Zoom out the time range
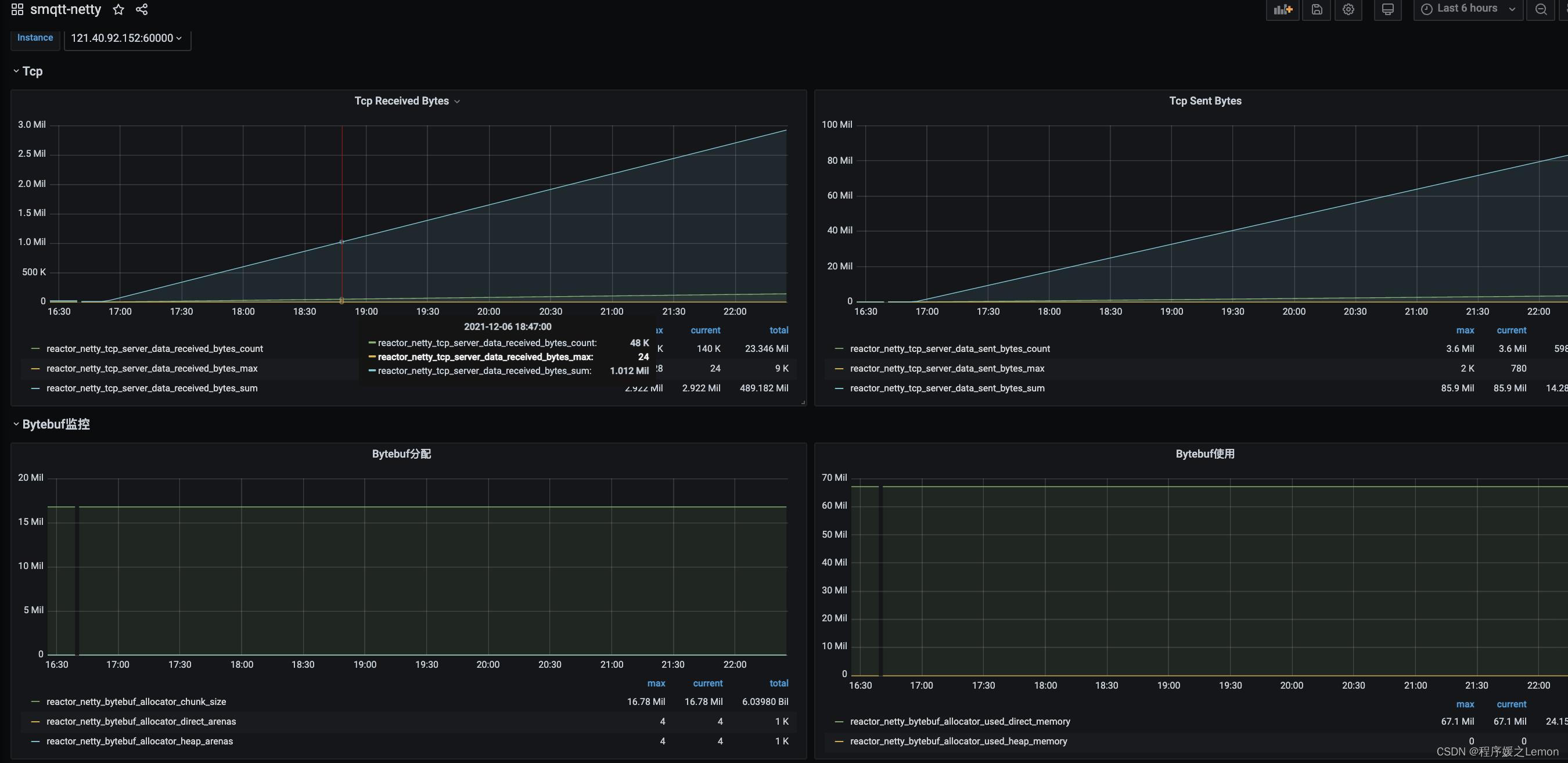This screenshot has height=763, width=1568. (1541, 9)
